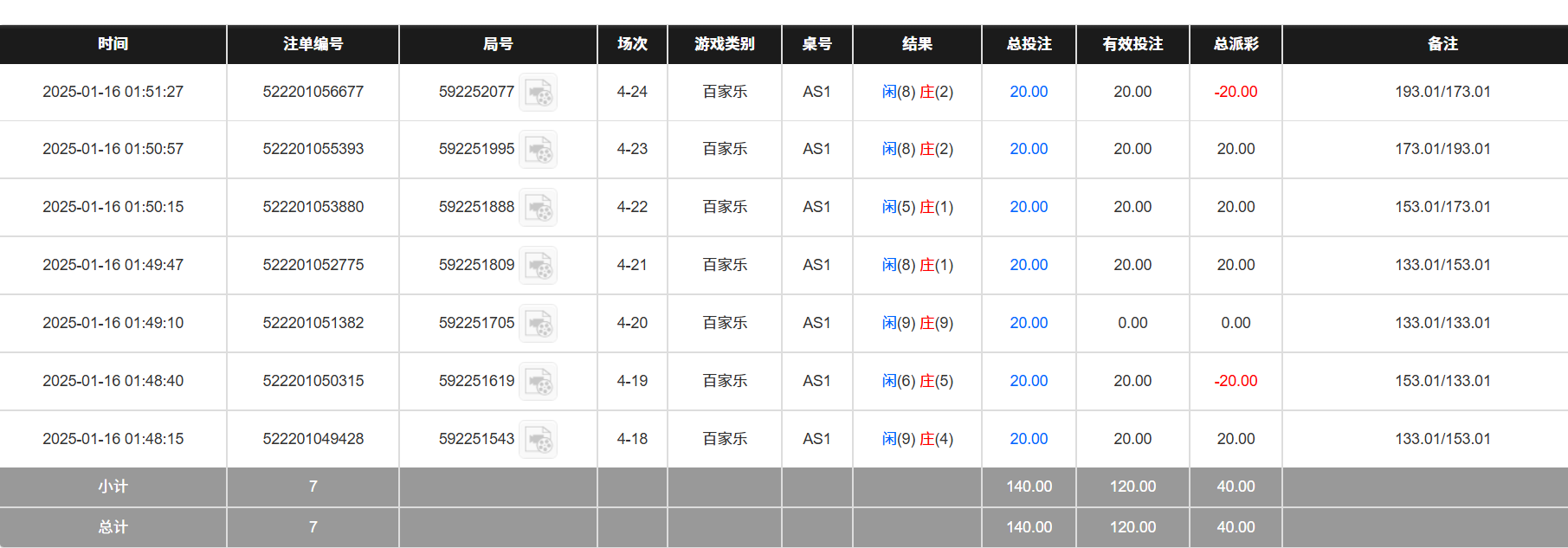The width and height of the screenshot is (1568, 548).
Task: View video replay for round 592251619
Action: coord(538,382)
